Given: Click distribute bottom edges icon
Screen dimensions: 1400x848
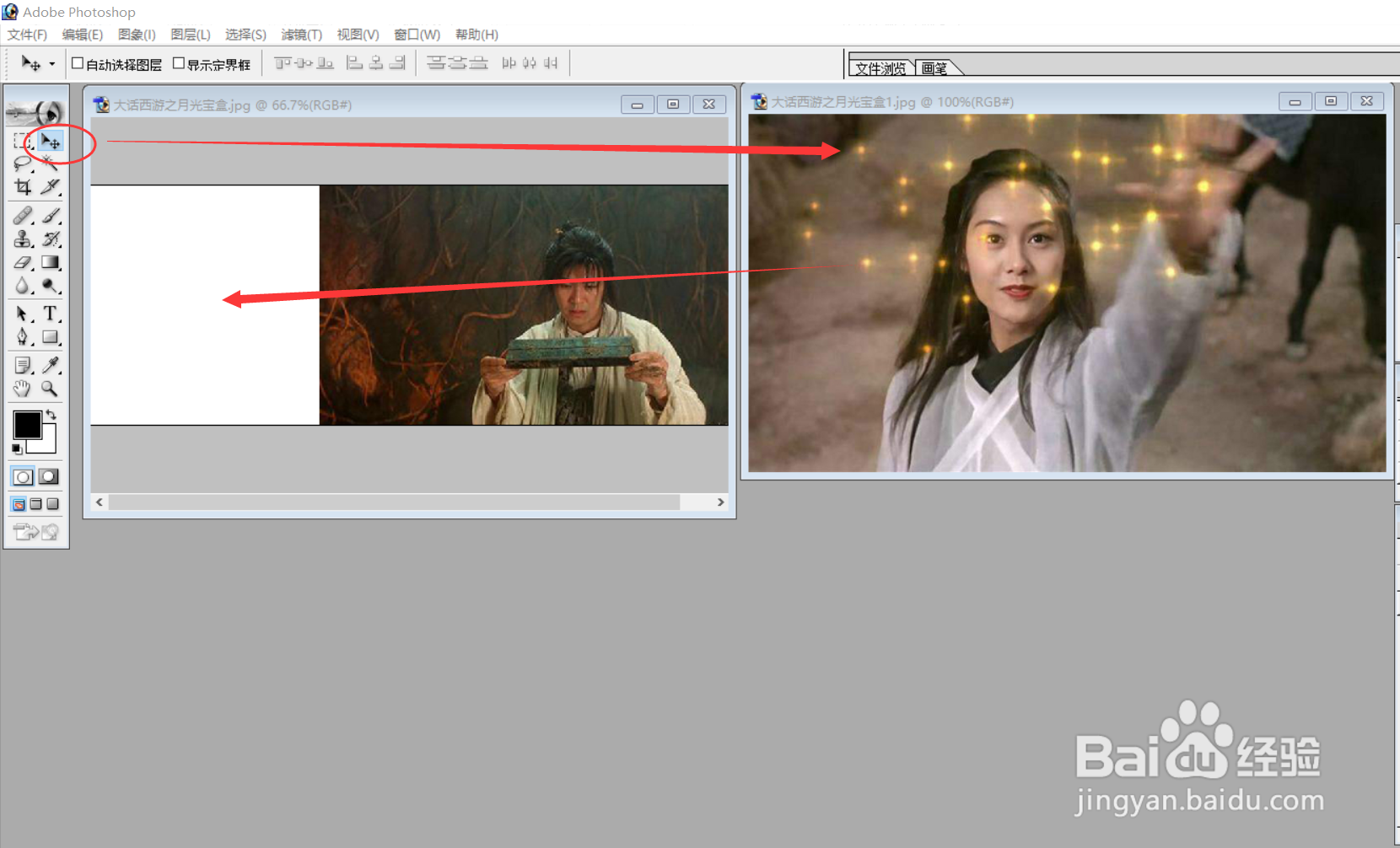Looking at the screenshot, I should 478,63.
